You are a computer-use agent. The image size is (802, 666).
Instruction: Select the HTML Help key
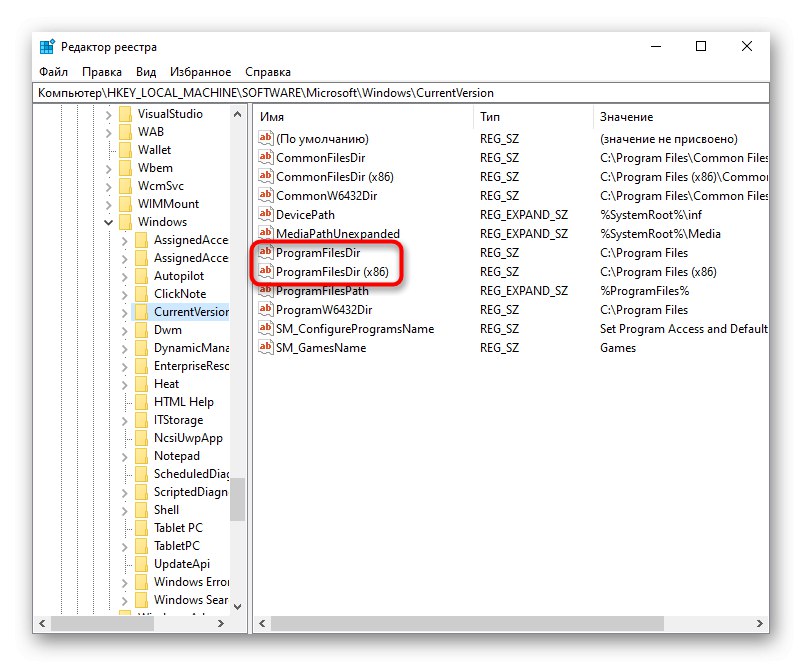(x=184, y=402)
